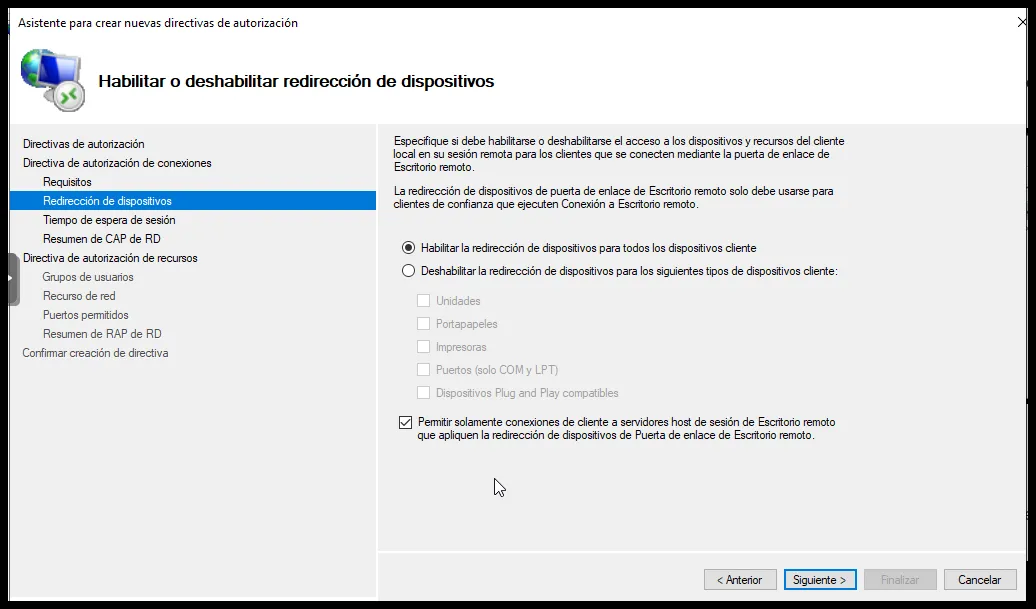Image resolution: width=1036 pixels, height=609 pixels.
Task: Click the Finalizar button
Action: pyautogui.click(x=900, y=579)
